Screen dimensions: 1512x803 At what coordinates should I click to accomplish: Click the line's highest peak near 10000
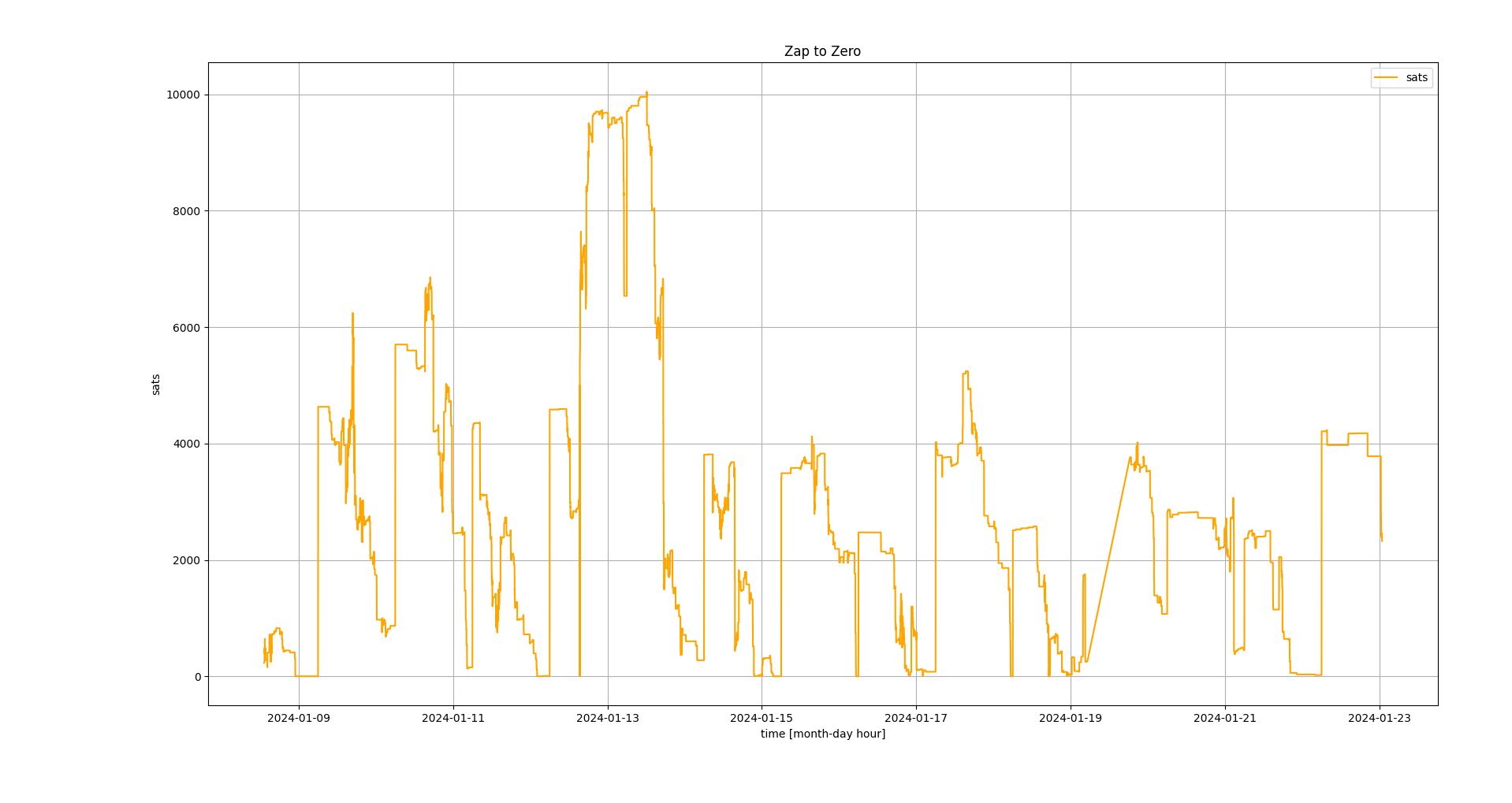click(646, 93)
